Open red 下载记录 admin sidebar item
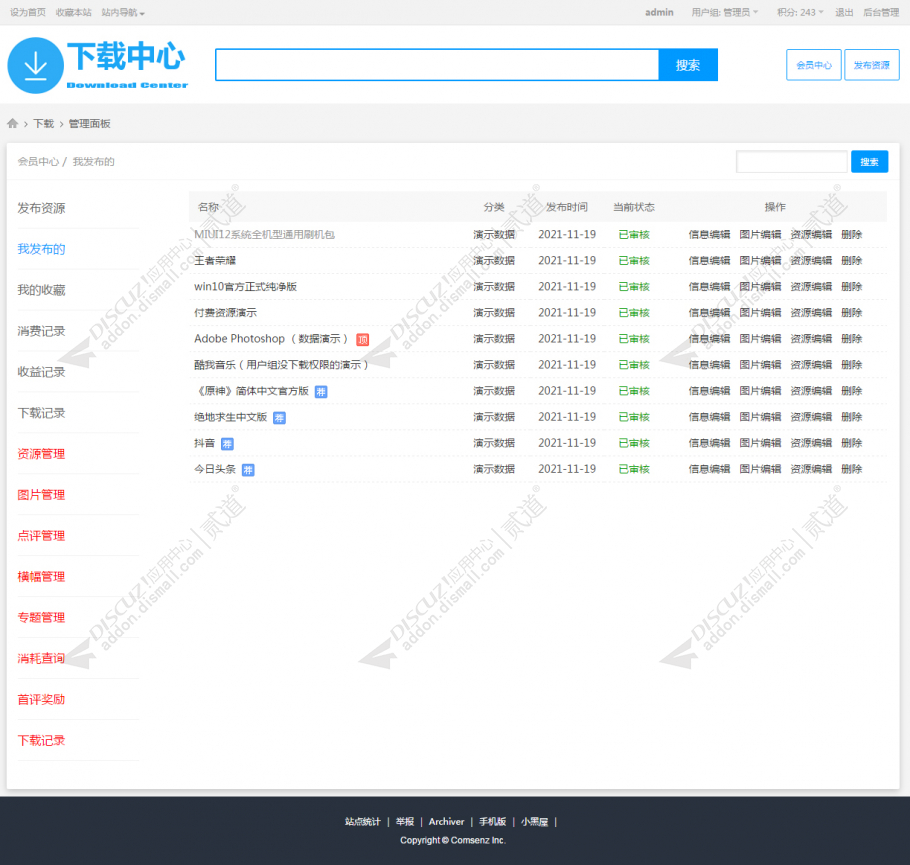 tap(41, 740)
